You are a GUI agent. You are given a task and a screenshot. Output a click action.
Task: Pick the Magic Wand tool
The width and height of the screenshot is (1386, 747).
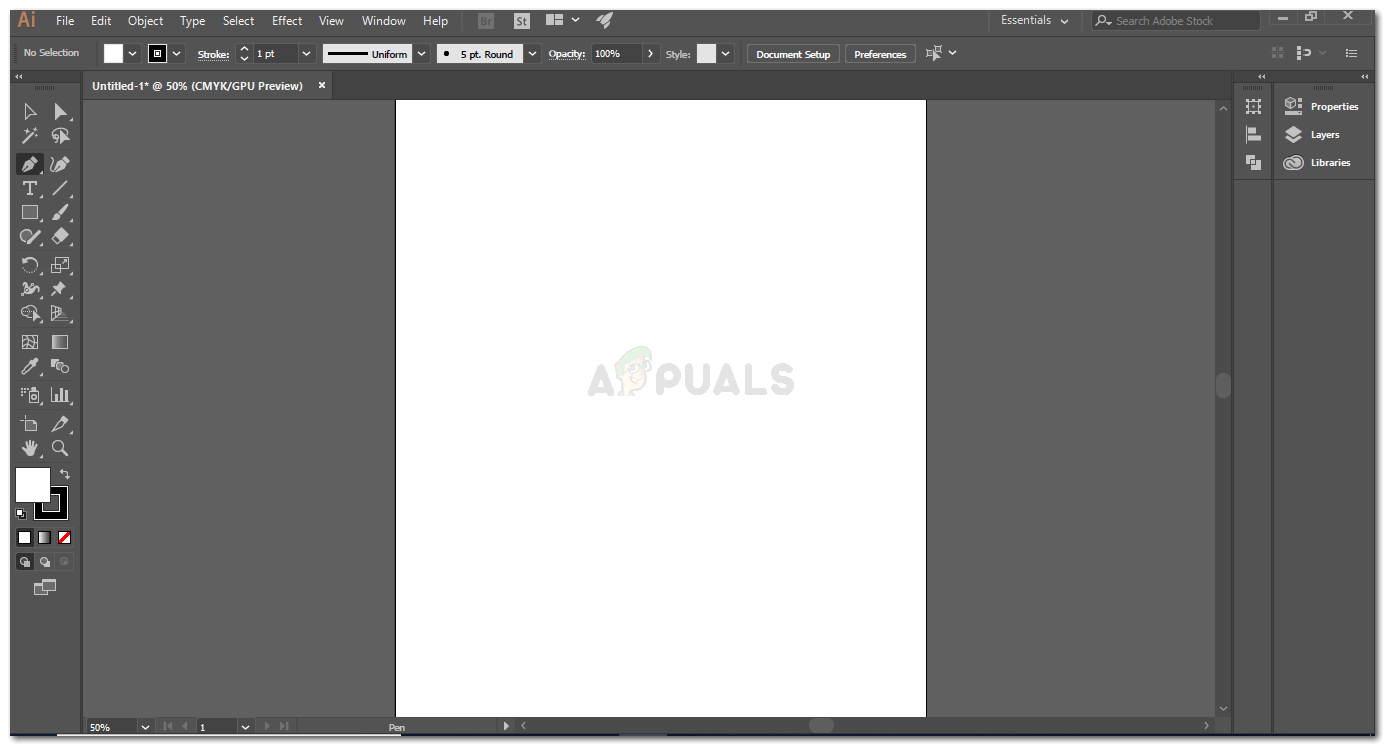pos(30,136)
